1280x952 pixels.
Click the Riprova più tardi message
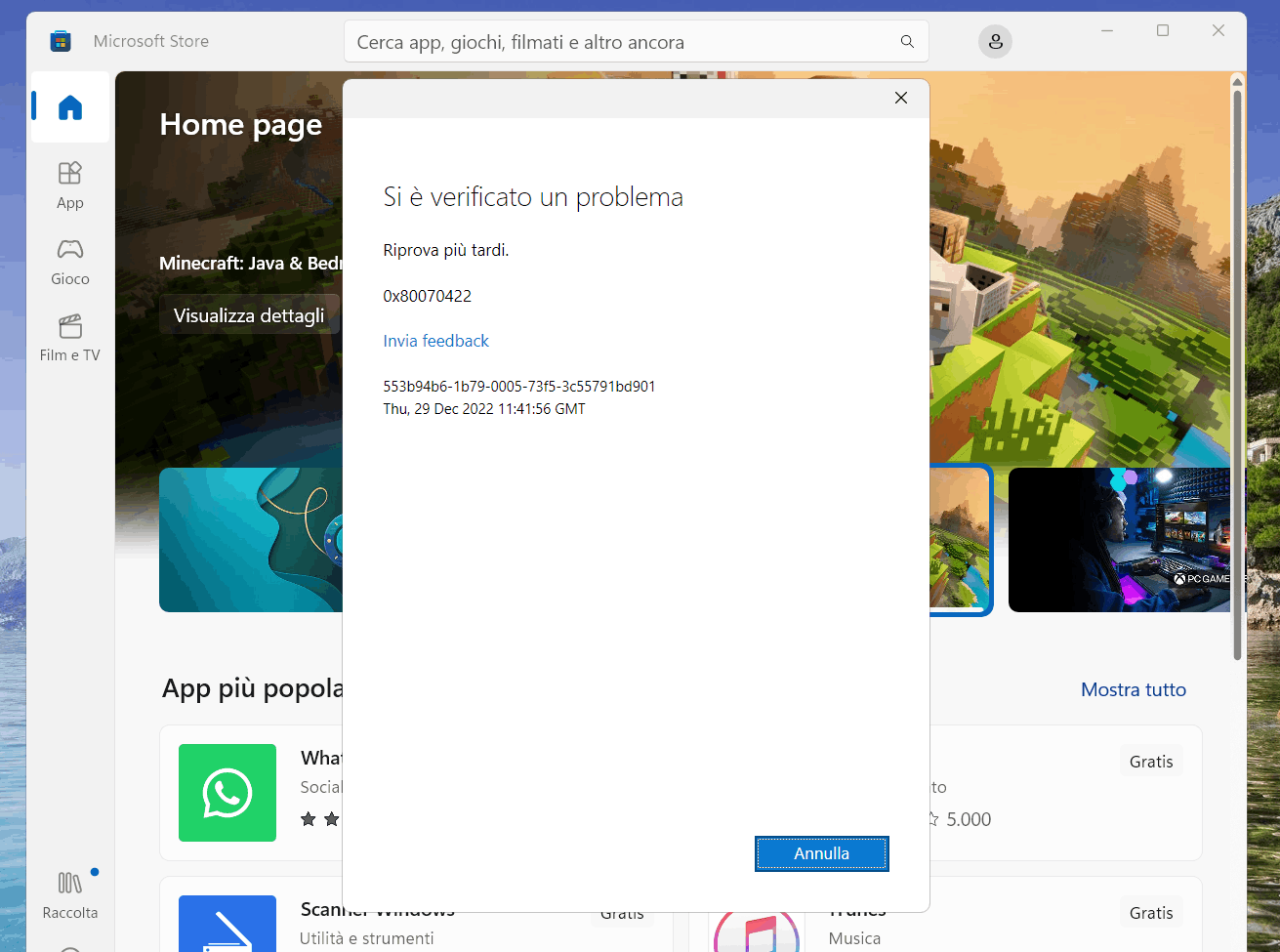[446, 250]
